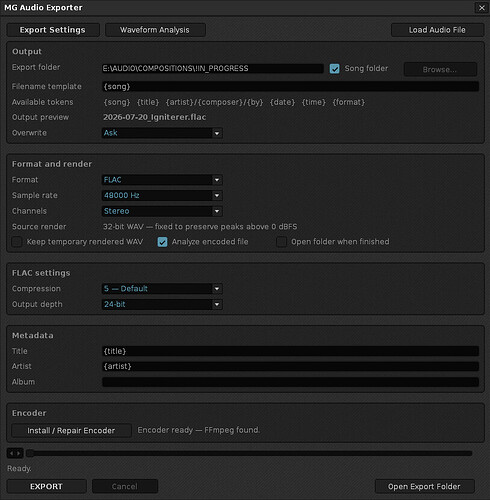Open the Compression level dropdown

(x=162, y=289)
